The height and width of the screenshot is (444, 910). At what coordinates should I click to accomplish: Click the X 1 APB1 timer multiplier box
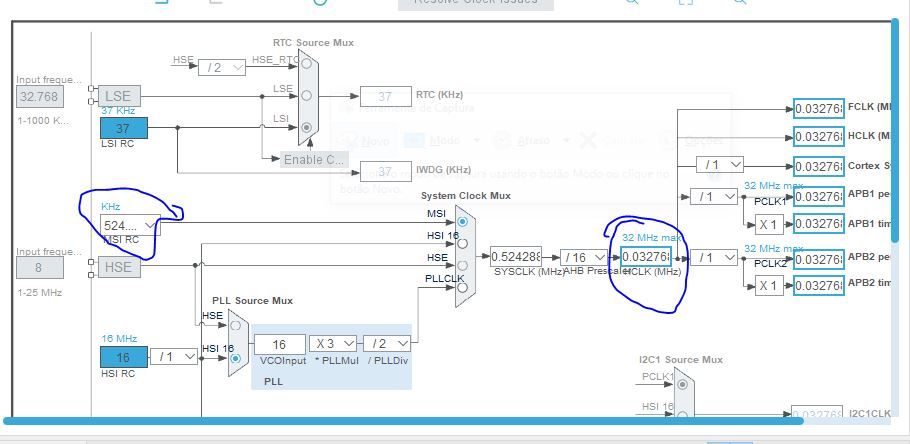click(x=769, y=223)
